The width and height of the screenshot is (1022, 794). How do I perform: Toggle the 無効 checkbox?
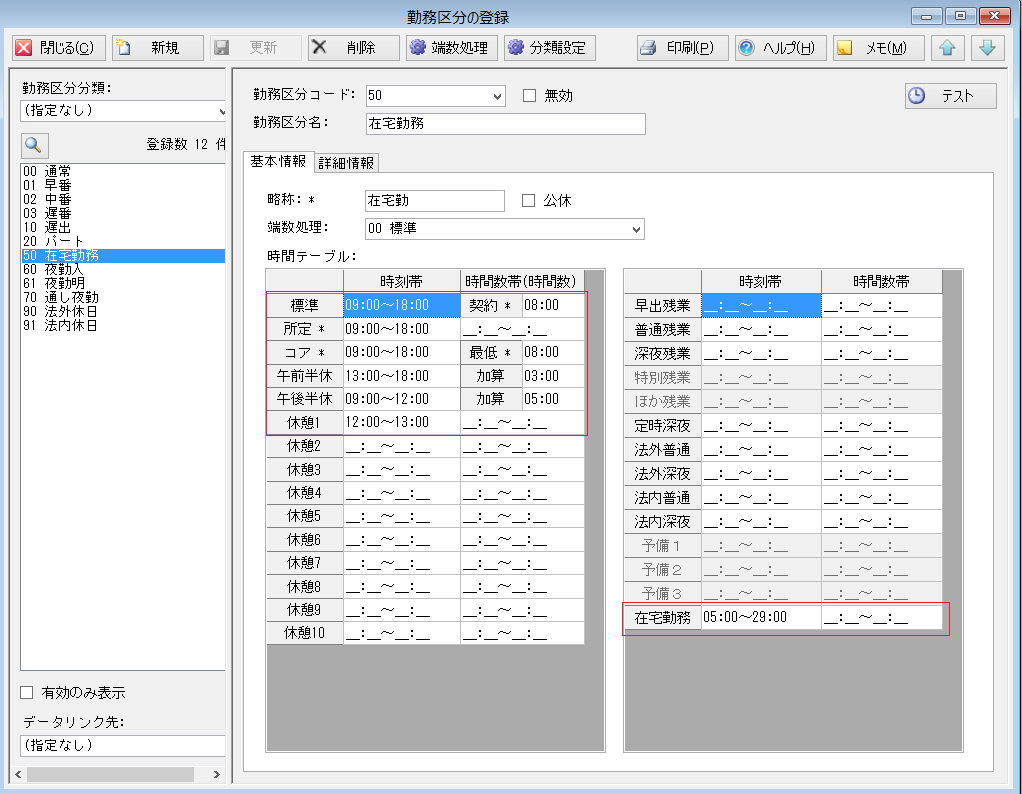pyautogui.click(x=530, y=96)
